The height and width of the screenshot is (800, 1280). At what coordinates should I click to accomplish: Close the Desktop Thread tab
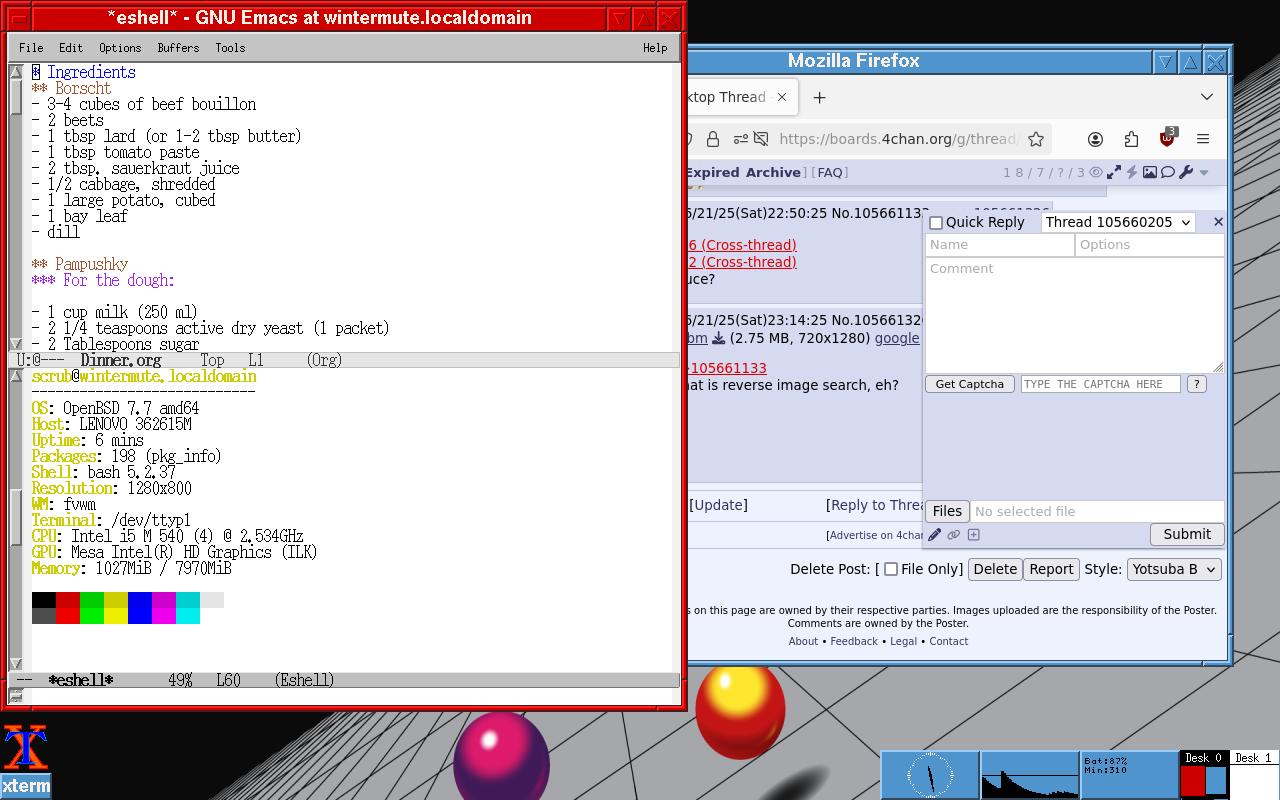click(782, 97)
